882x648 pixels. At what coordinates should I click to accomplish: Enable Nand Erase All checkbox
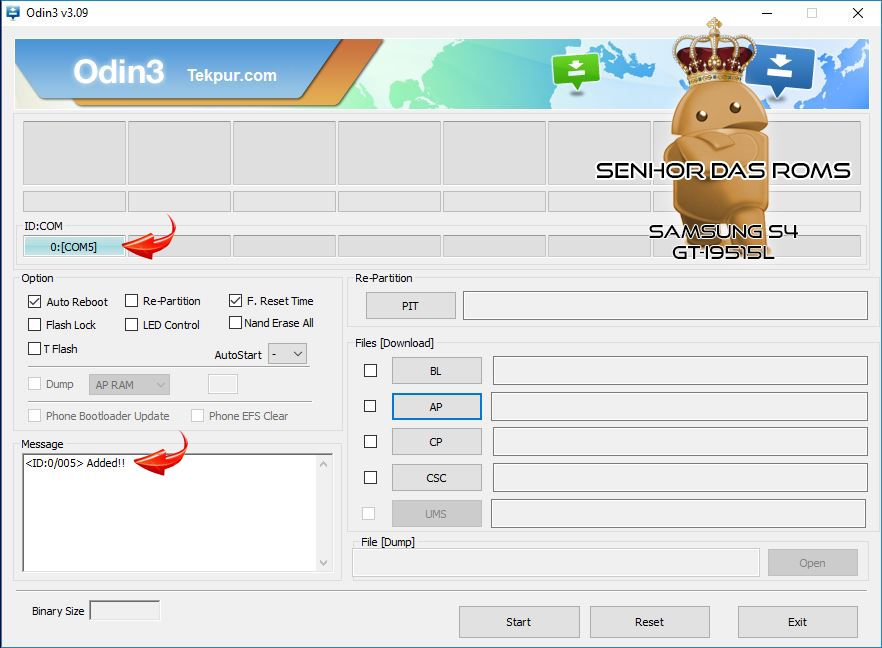click(236, 323)
